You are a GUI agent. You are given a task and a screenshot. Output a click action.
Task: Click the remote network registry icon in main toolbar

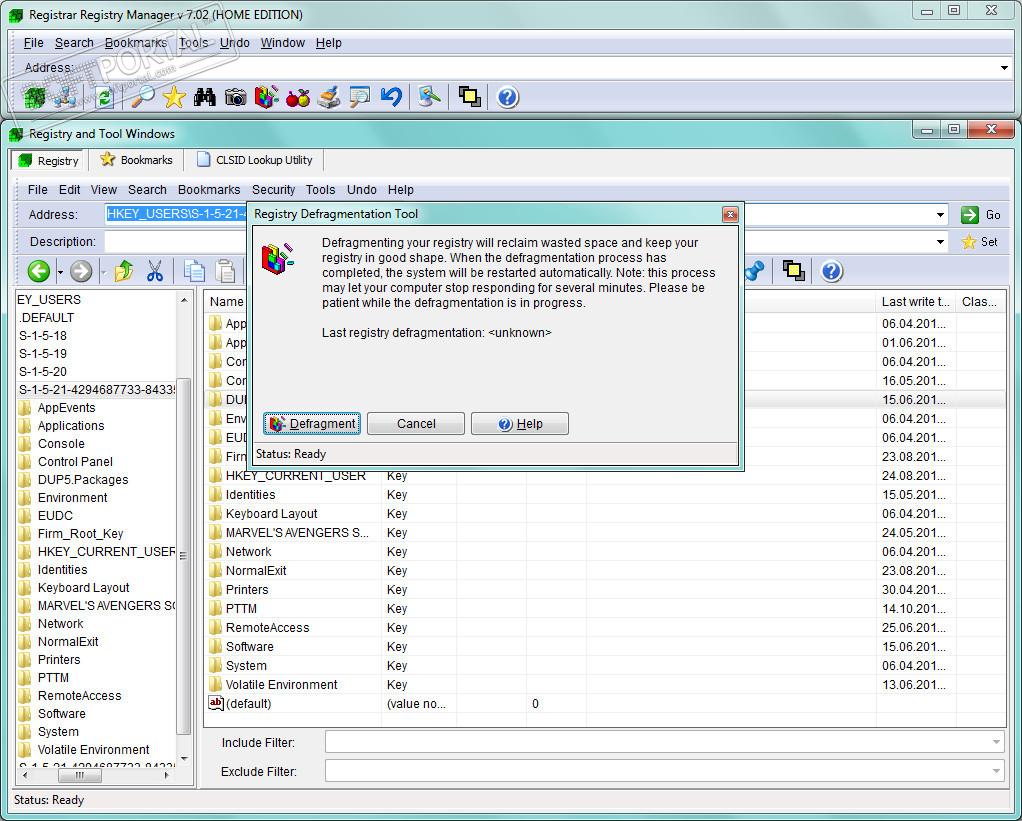coord(66,98)
